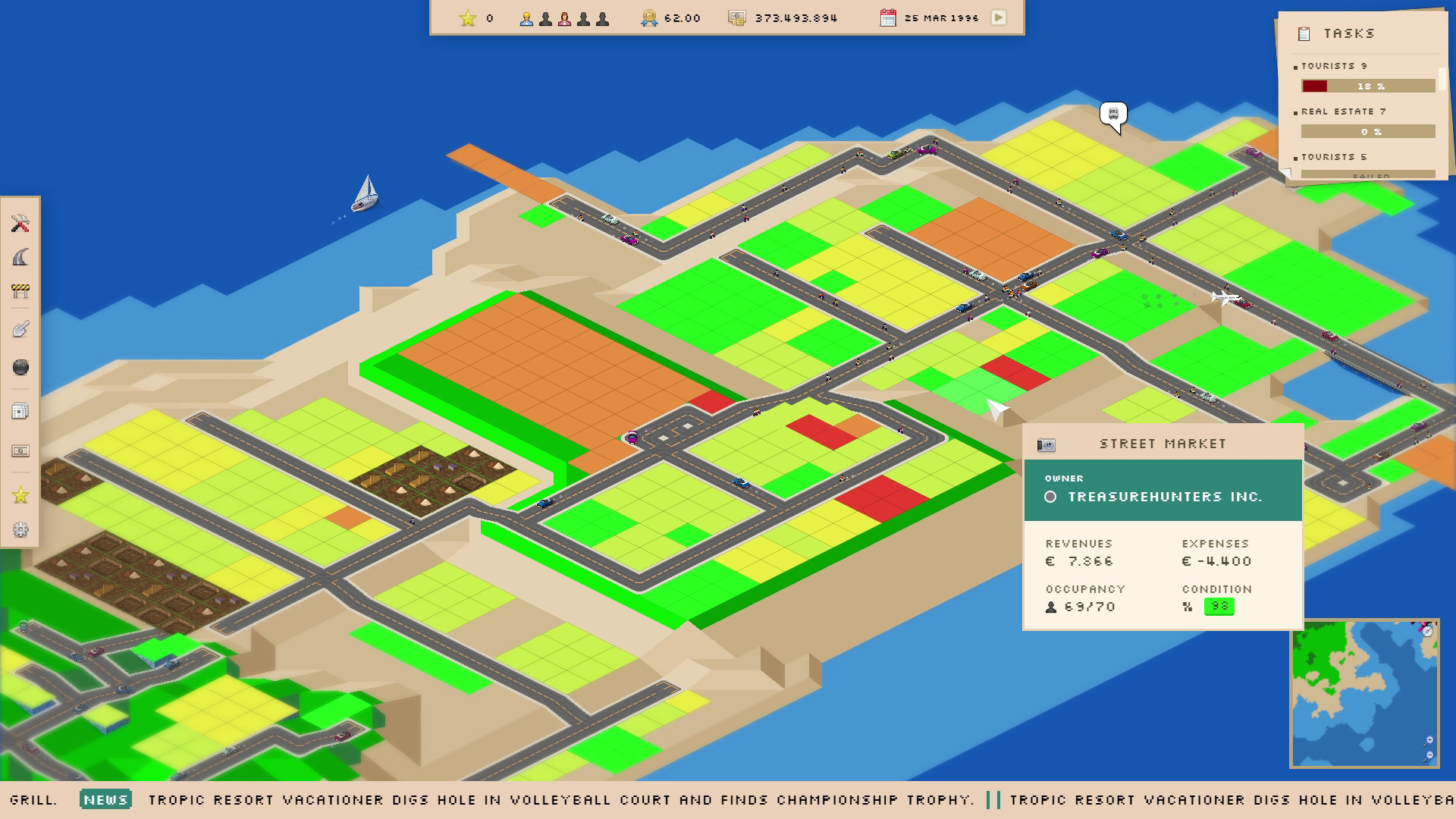The width and height of the screenshot is (1456, 819).
Task: Open the settings gear icon
Action: (20, 531)
